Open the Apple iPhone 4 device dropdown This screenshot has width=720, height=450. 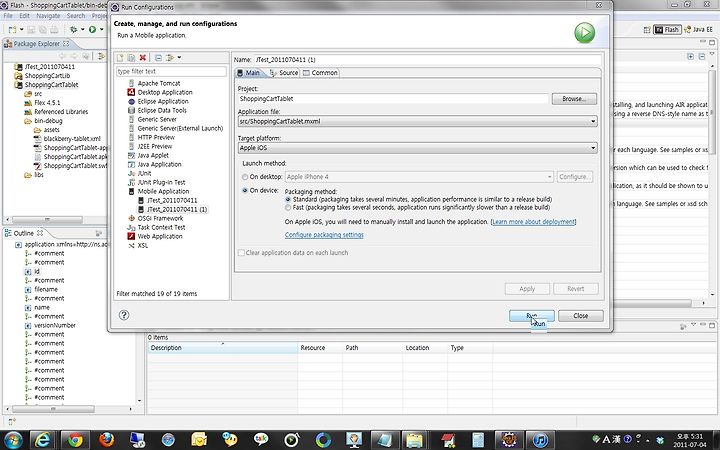419,177
